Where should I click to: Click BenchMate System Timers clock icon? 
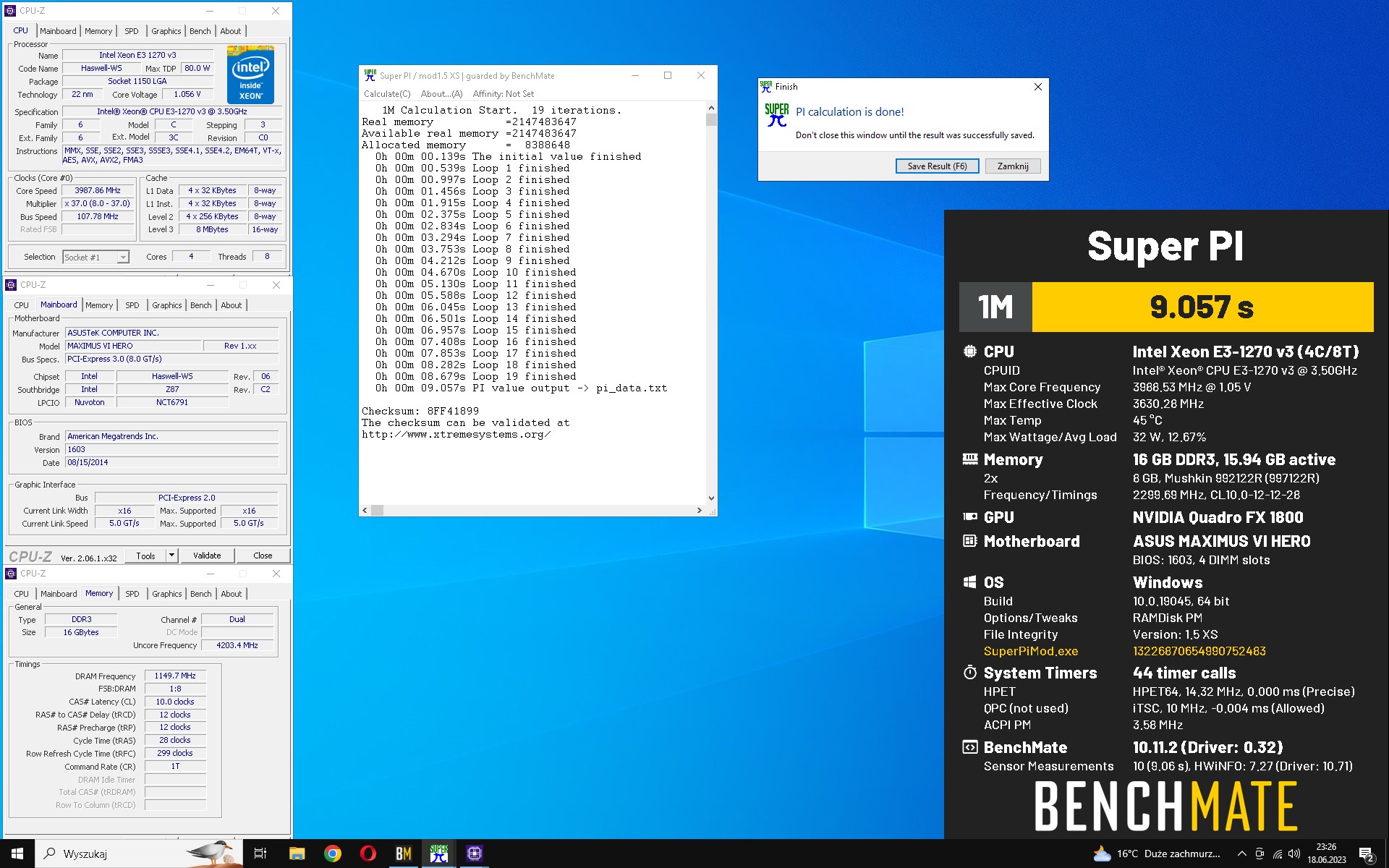969,672
